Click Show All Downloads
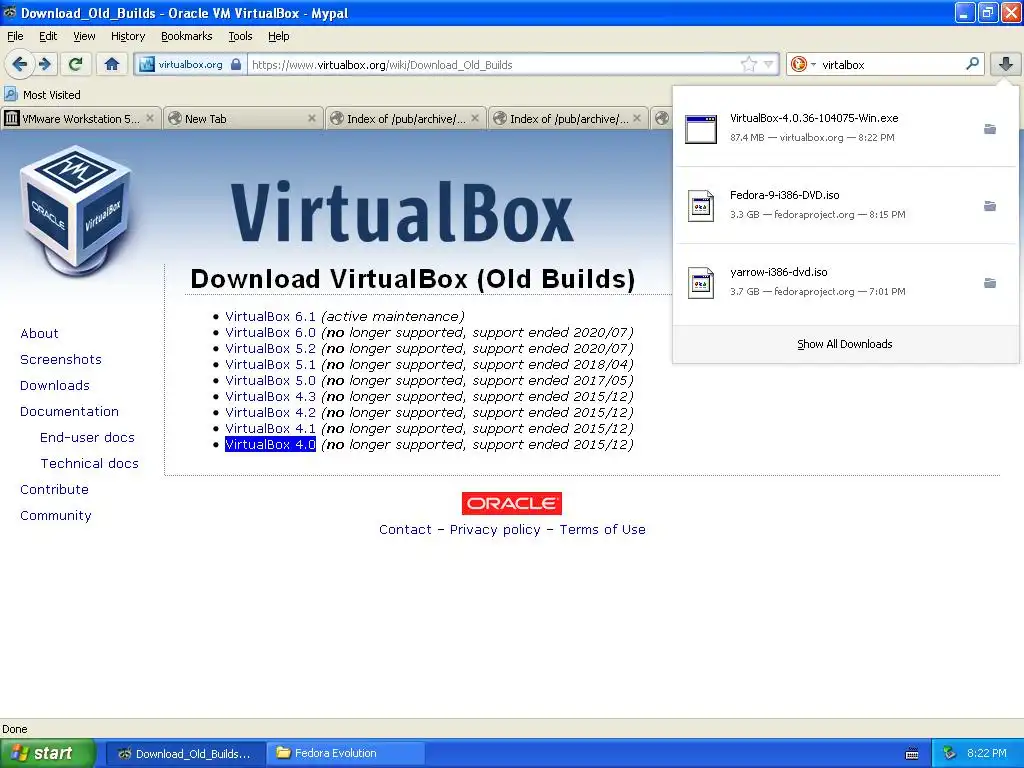Screen dimensions: 1024x768 [845, 344]
